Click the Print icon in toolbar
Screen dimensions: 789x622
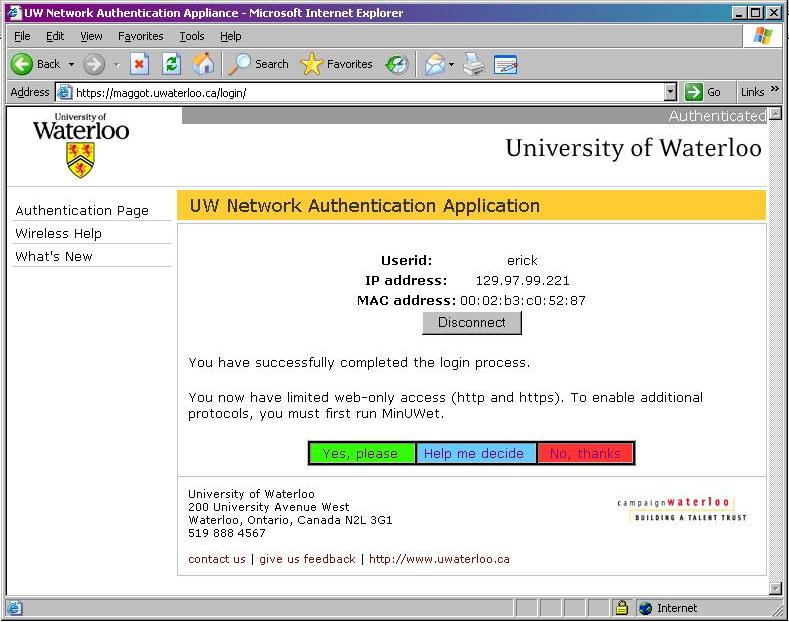tap(474, 64)
